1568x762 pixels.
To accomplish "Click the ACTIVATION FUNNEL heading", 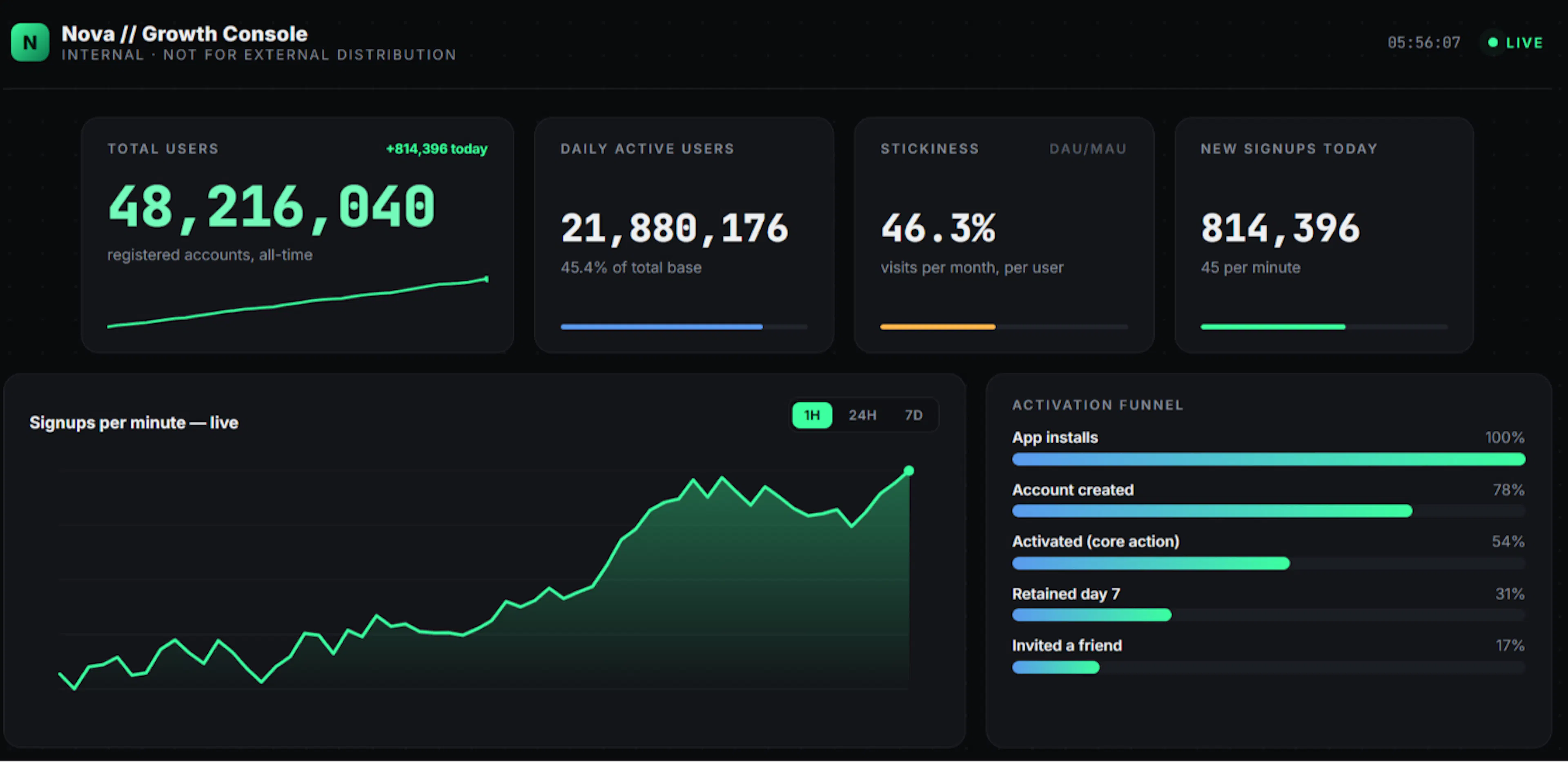I will (1098, 405).
